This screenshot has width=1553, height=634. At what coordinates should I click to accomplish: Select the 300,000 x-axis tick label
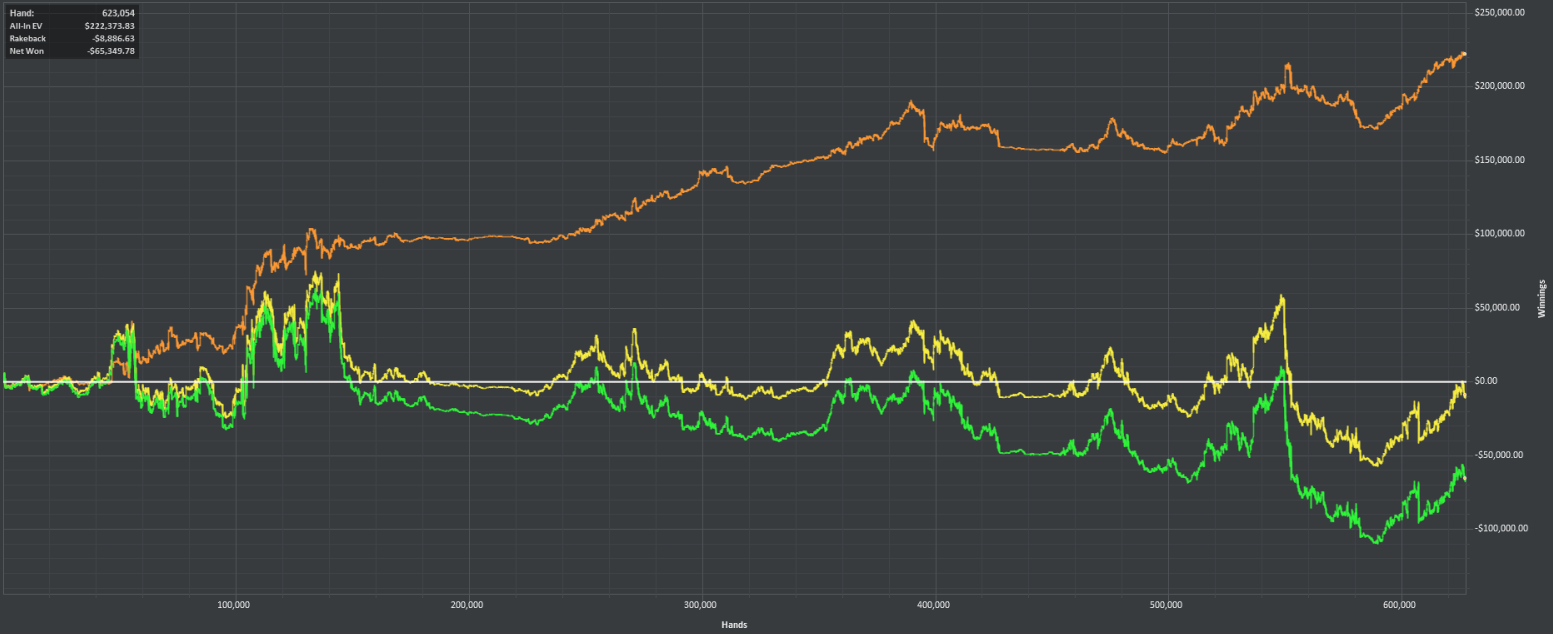(x=701, y=606)
